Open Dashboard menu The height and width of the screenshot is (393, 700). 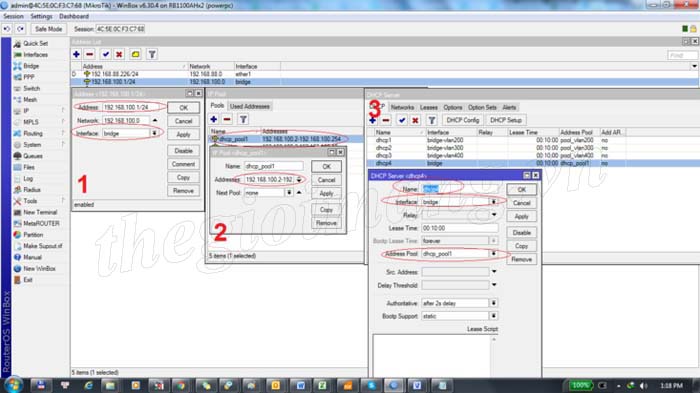[x=74, y=17]
